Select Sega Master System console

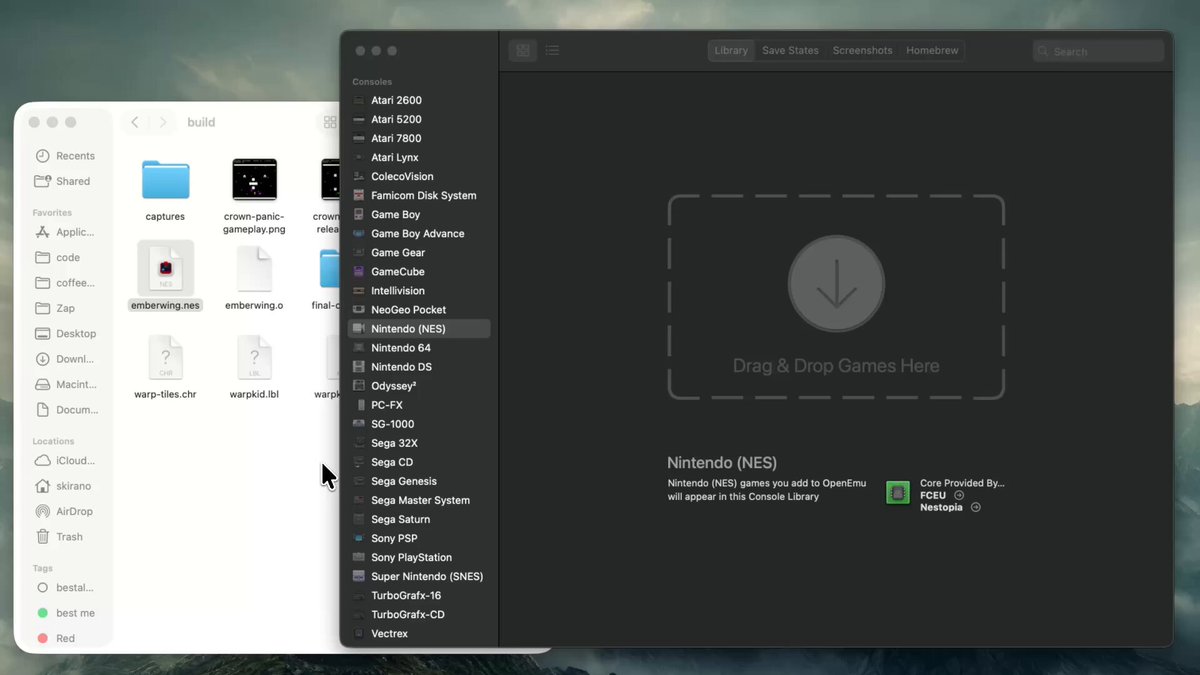click(x=418, y=500)
